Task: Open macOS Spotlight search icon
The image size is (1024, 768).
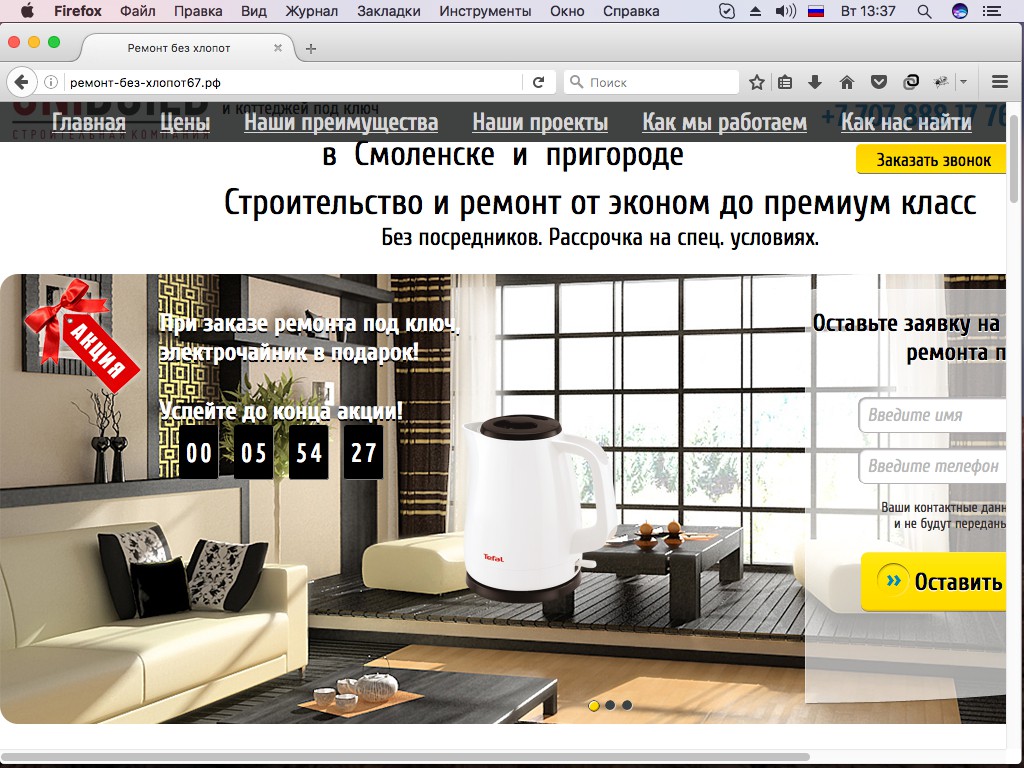Action: [x=924, y=11]
